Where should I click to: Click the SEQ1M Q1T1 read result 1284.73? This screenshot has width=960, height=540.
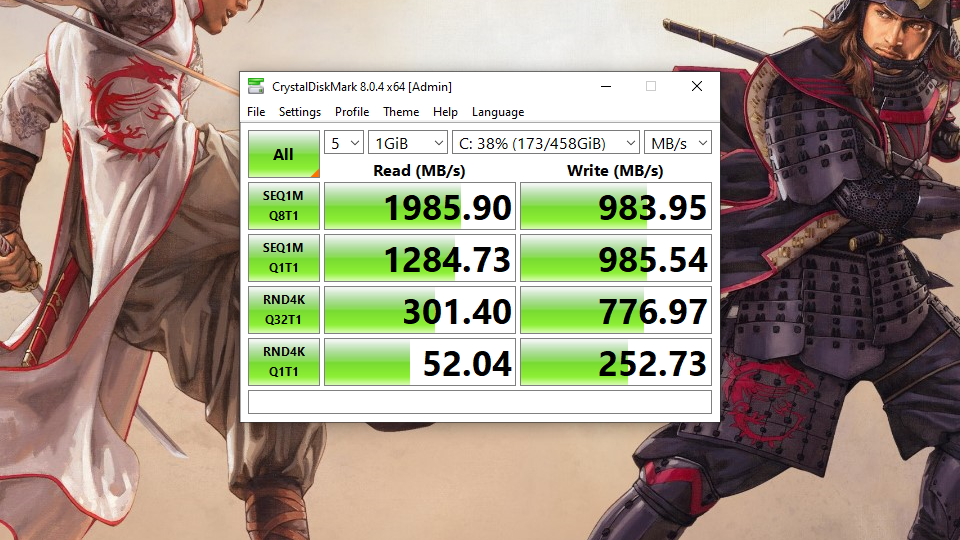tap(420, 258)
